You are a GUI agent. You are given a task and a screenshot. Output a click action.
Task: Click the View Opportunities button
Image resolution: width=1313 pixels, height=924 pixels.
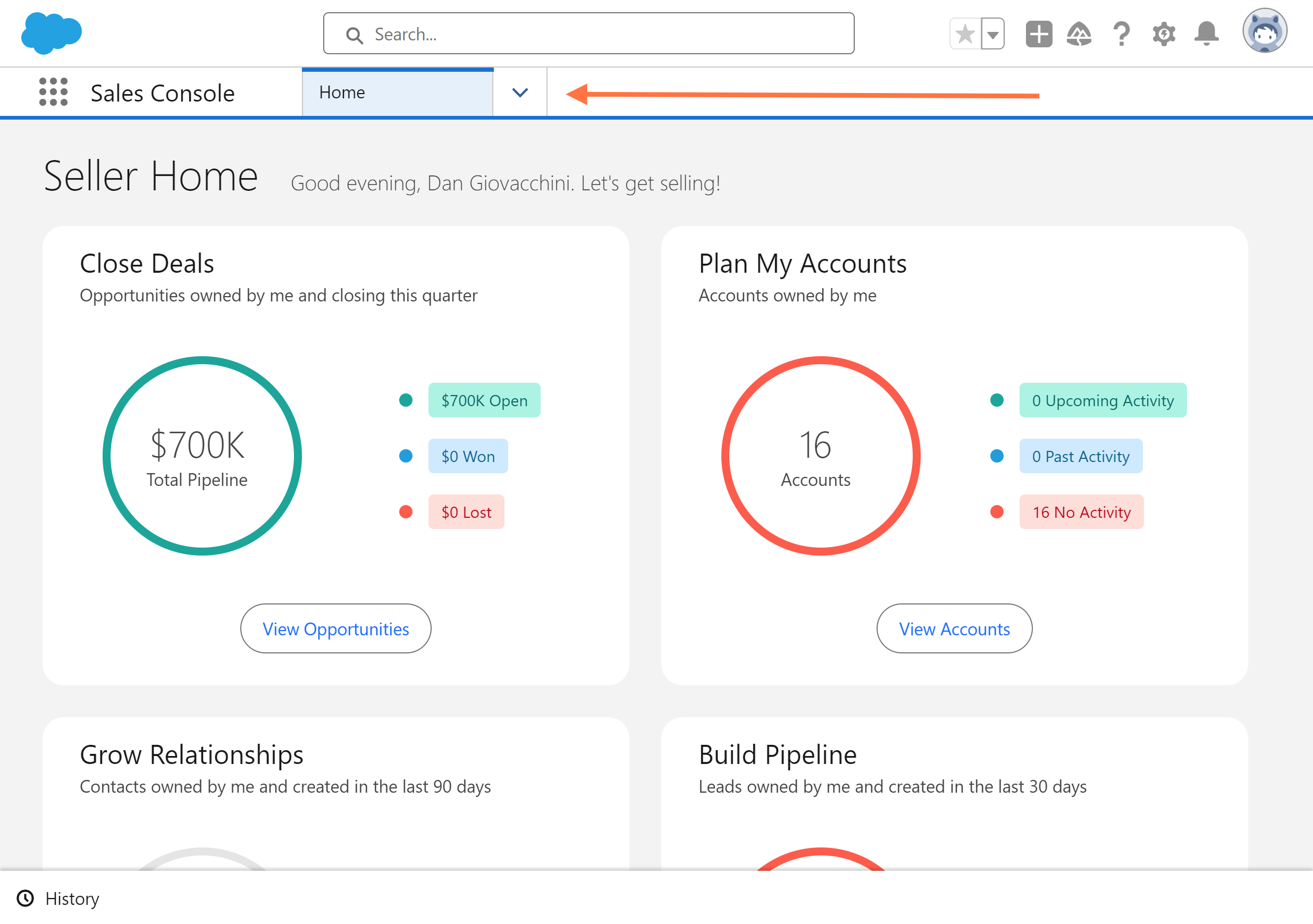[x=335, y=629]
